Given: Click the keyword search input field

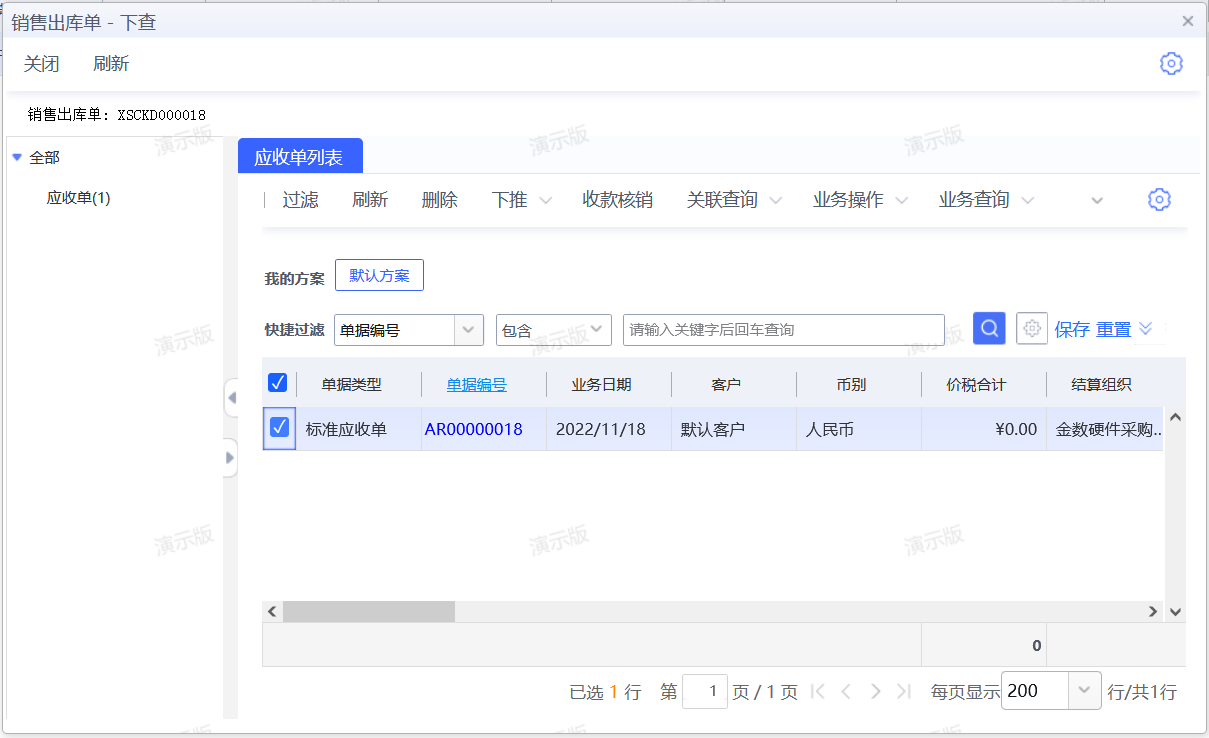Looking at the screenshot, I should point(784,330).
